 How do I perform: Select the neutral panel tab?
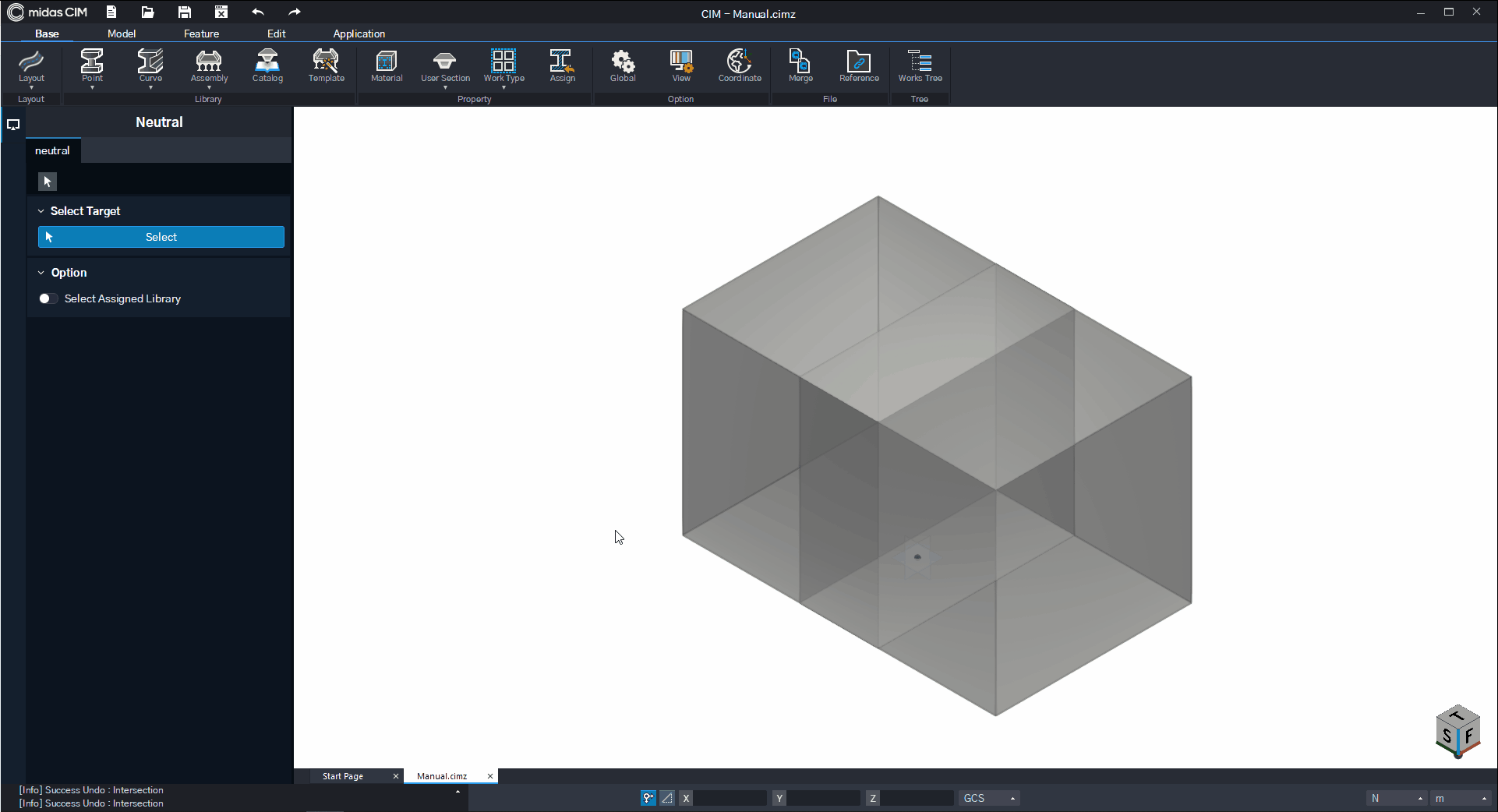[x=52, y=150]
